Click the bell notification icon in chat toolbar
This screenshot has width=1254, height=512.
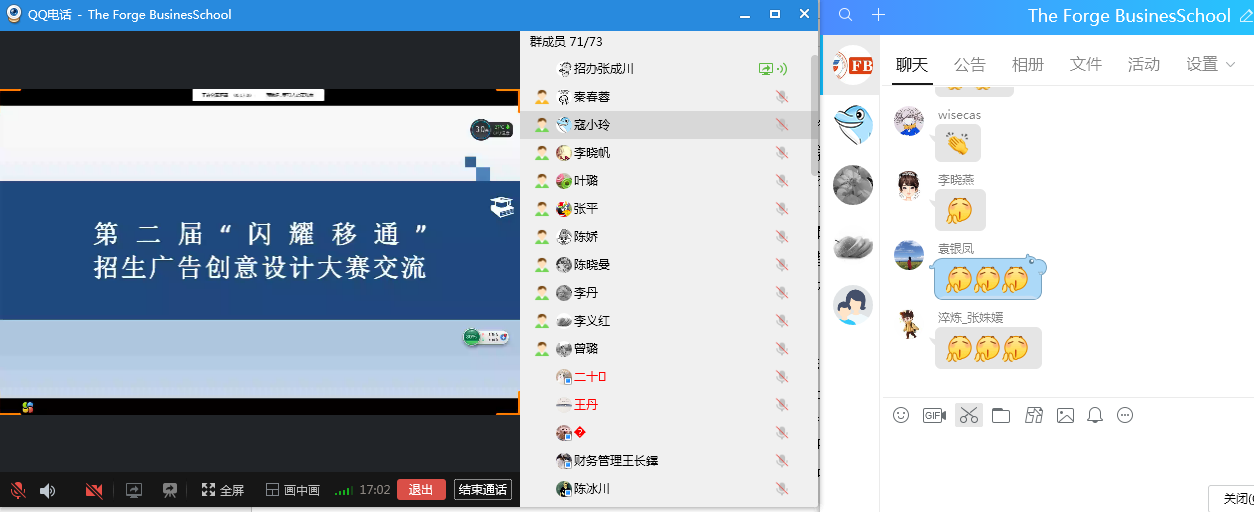coord(1095,415)
